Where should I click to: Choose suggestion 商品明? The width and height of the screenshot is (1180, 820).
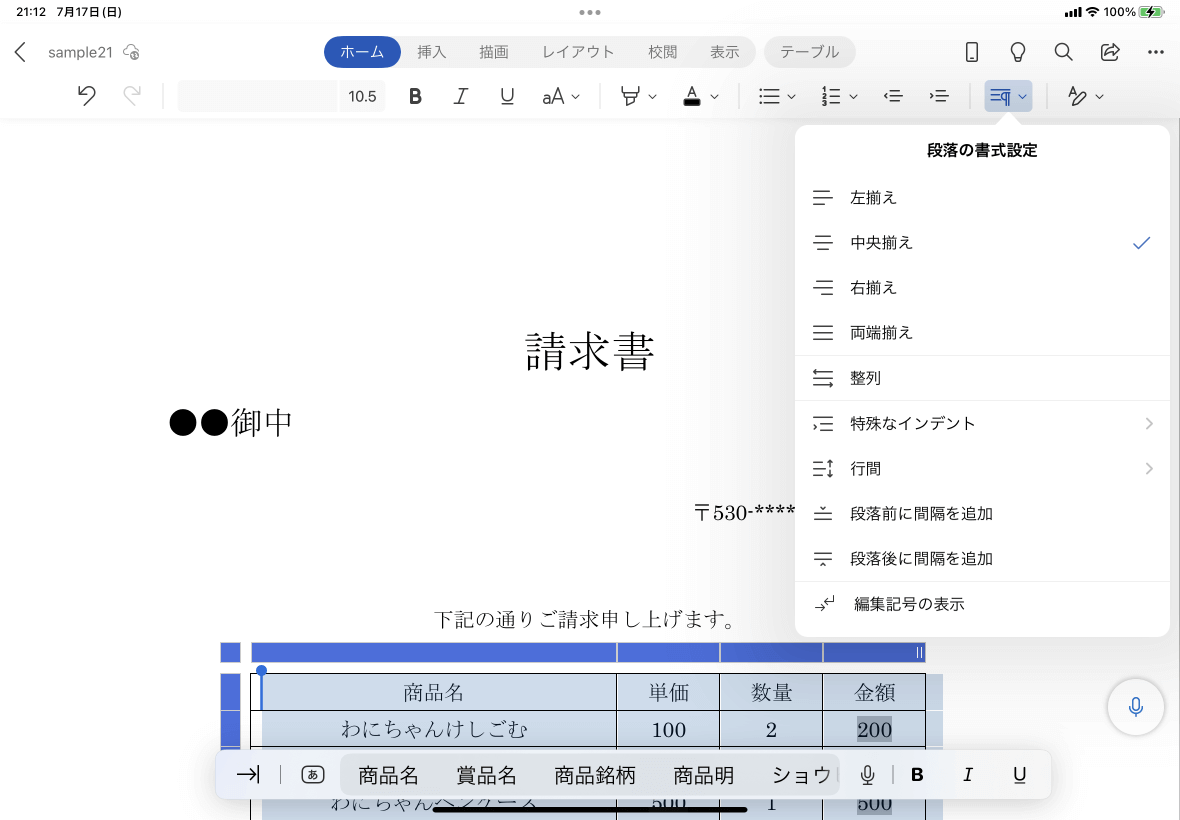(704, 775)
